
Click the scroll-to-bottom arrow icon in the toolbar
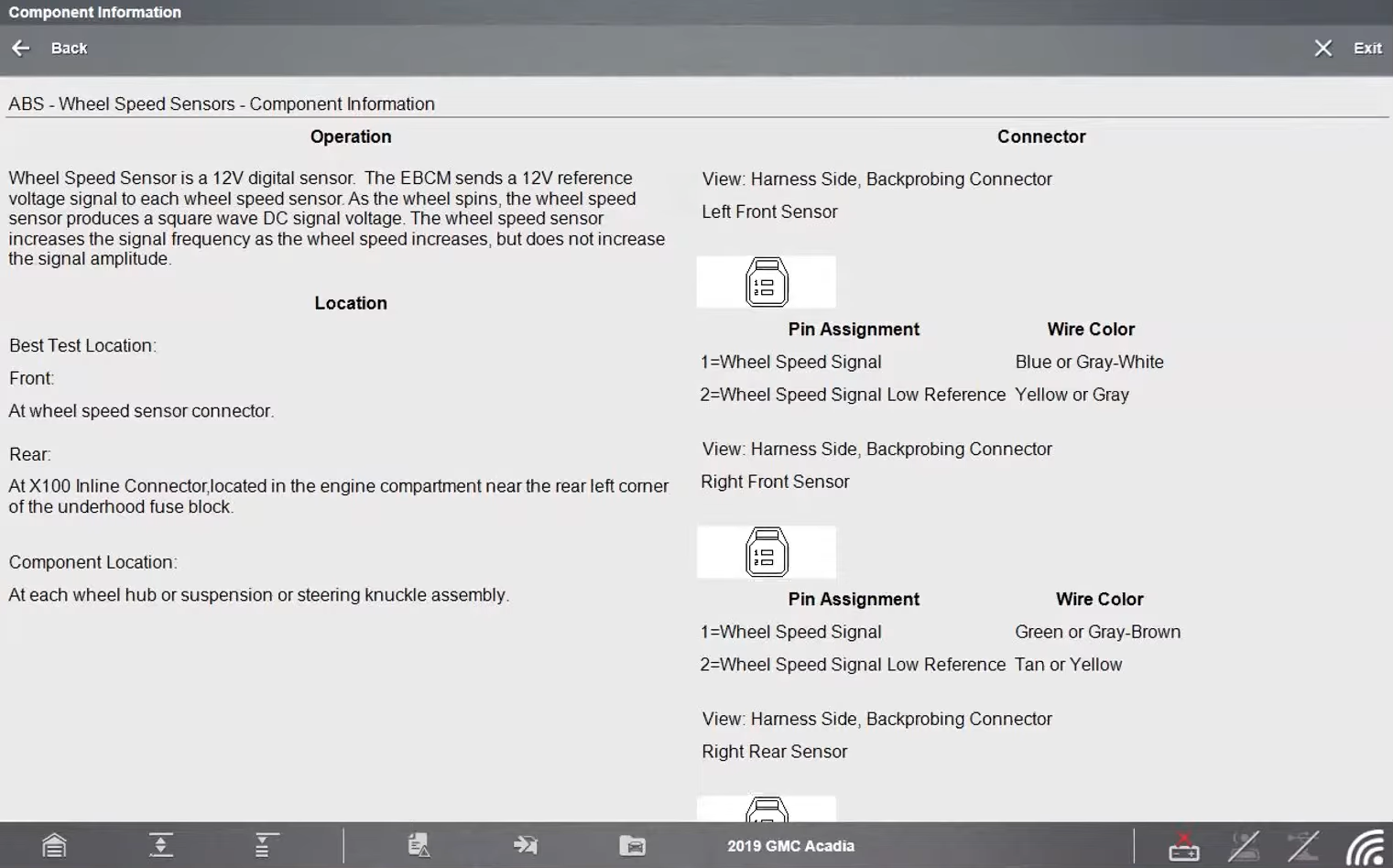click(160, 845)
